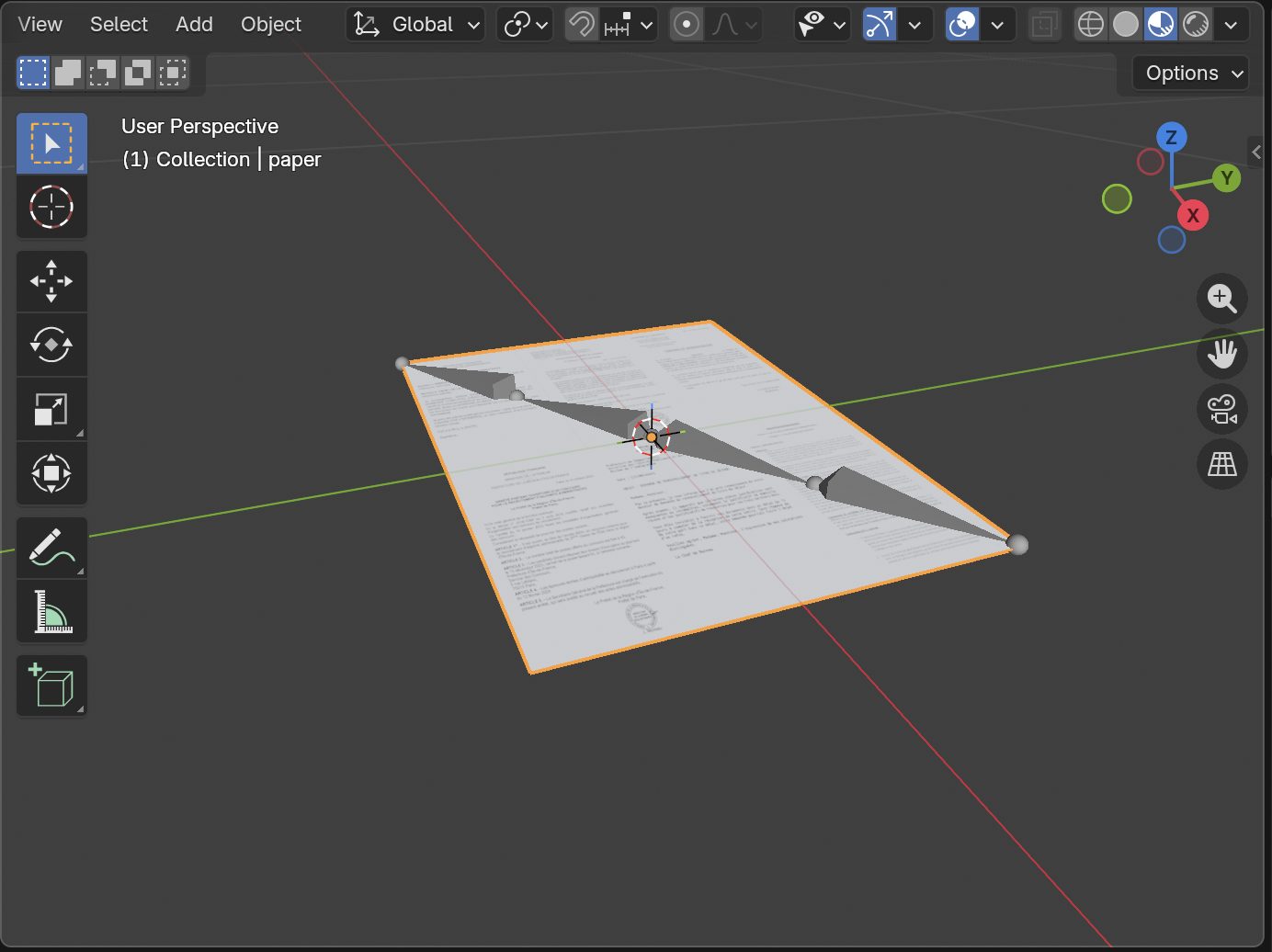Set selection mode to invert
The width and height of the screenshot is (1272, 952).
(138, 73)
